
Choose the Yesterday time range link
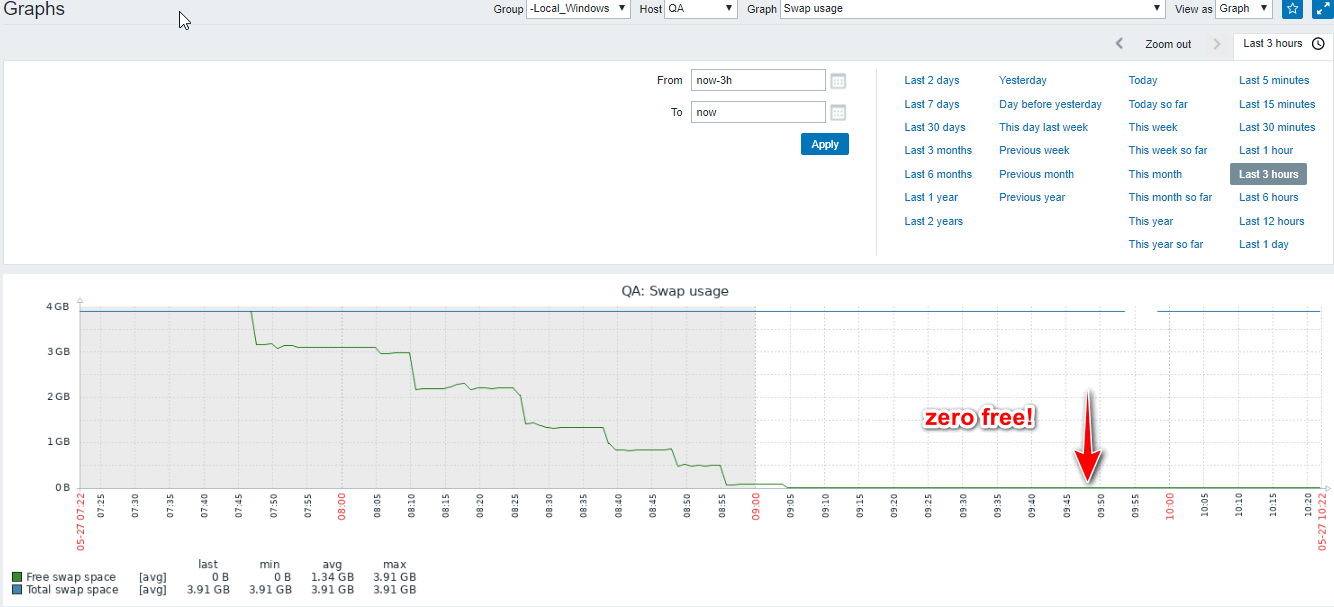(x=1023, y=80)
